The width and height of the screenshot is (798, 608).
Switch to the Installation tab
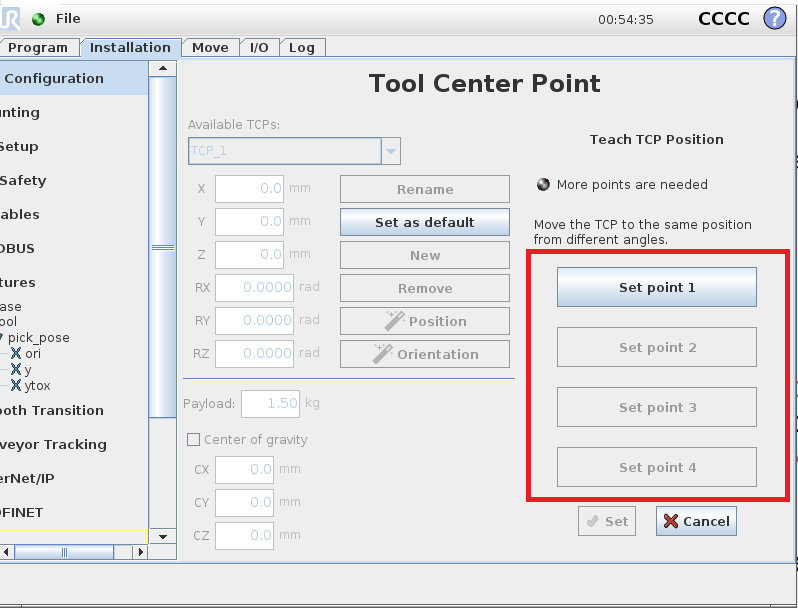(x=131, y=47)
